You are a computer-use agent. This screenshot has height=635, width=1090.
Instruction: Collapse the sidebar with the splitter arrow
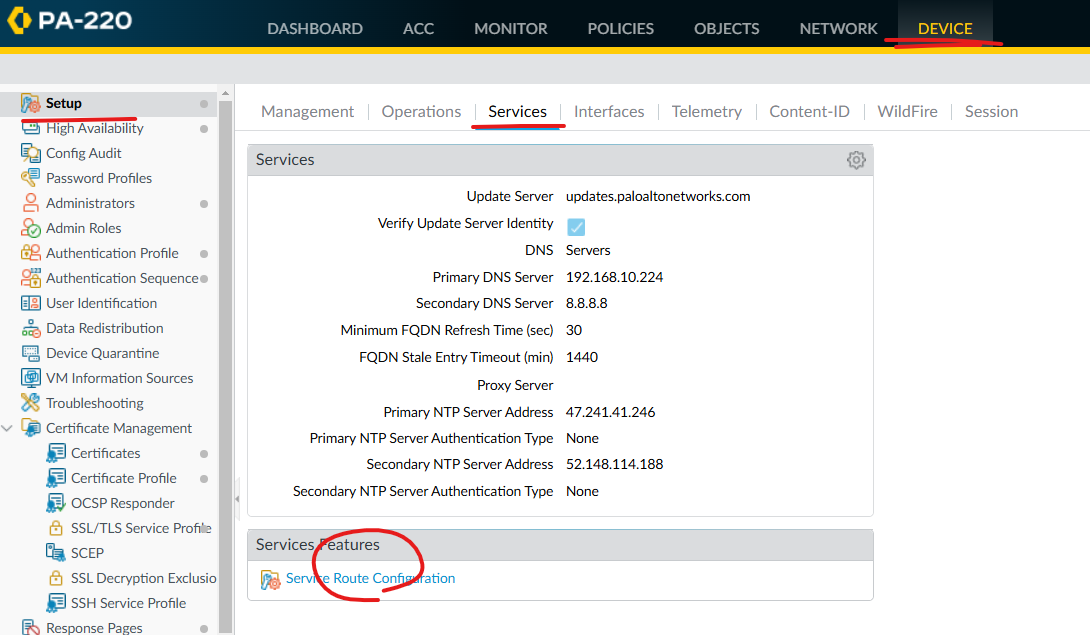point(237,499)
